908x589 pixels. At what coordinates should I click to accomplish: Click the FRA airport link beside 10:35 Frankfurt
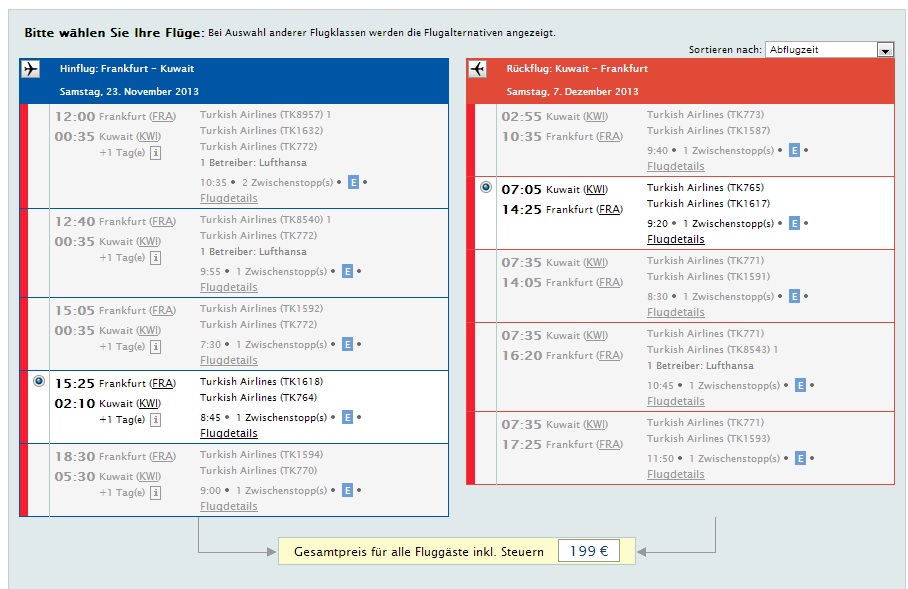[610, 137]
